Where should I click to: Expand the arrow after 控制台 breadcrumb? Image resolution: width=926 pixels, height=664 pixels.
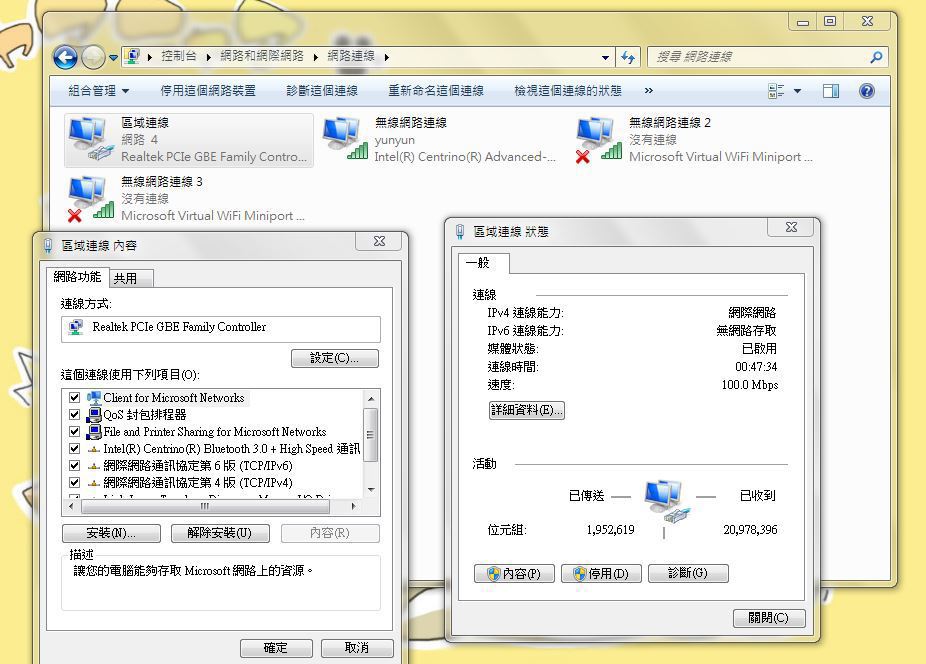(x=208, y=57)
